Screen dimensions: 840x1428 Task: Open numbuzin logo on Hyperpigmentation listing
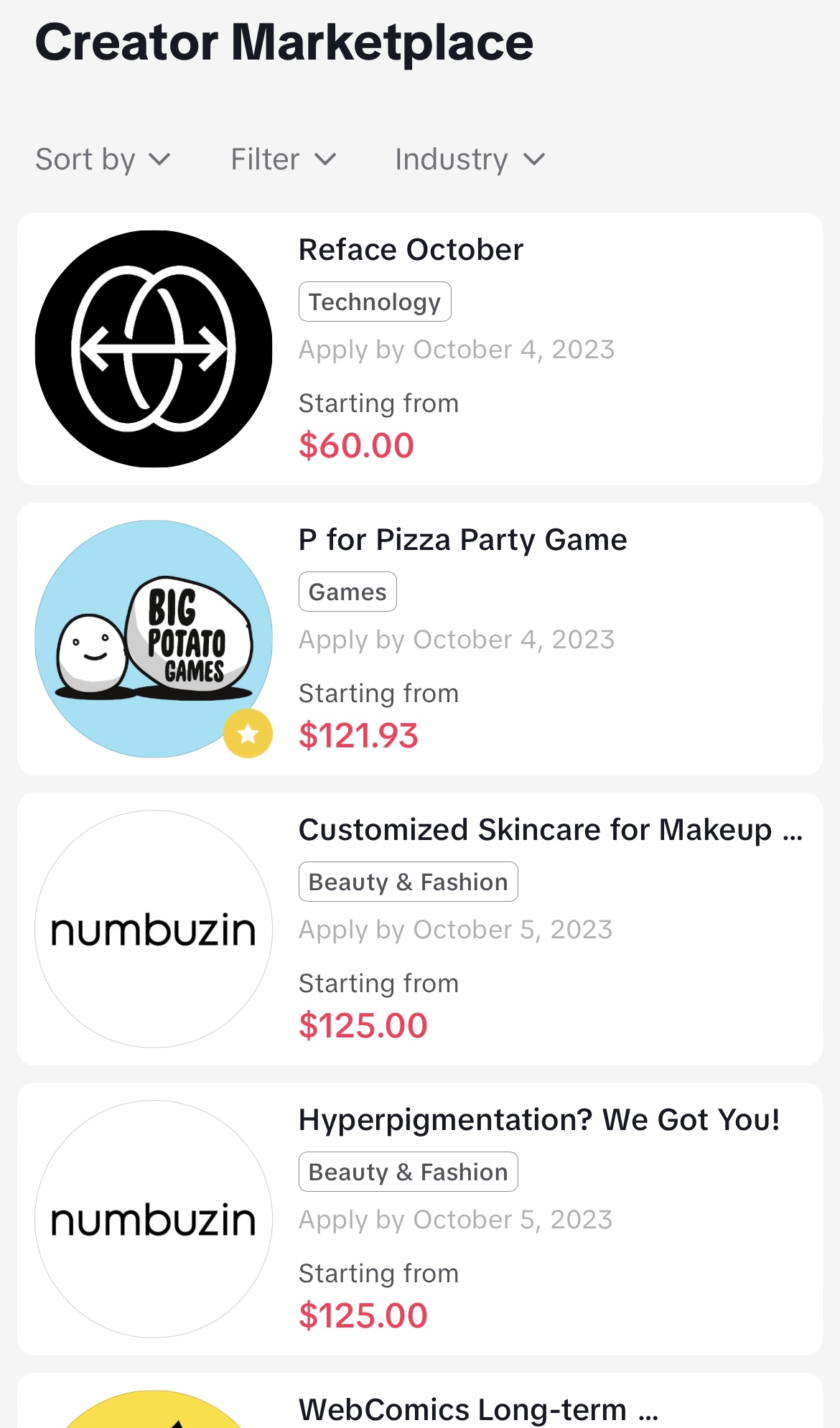pyautogui.click(x=154, y=1219)
